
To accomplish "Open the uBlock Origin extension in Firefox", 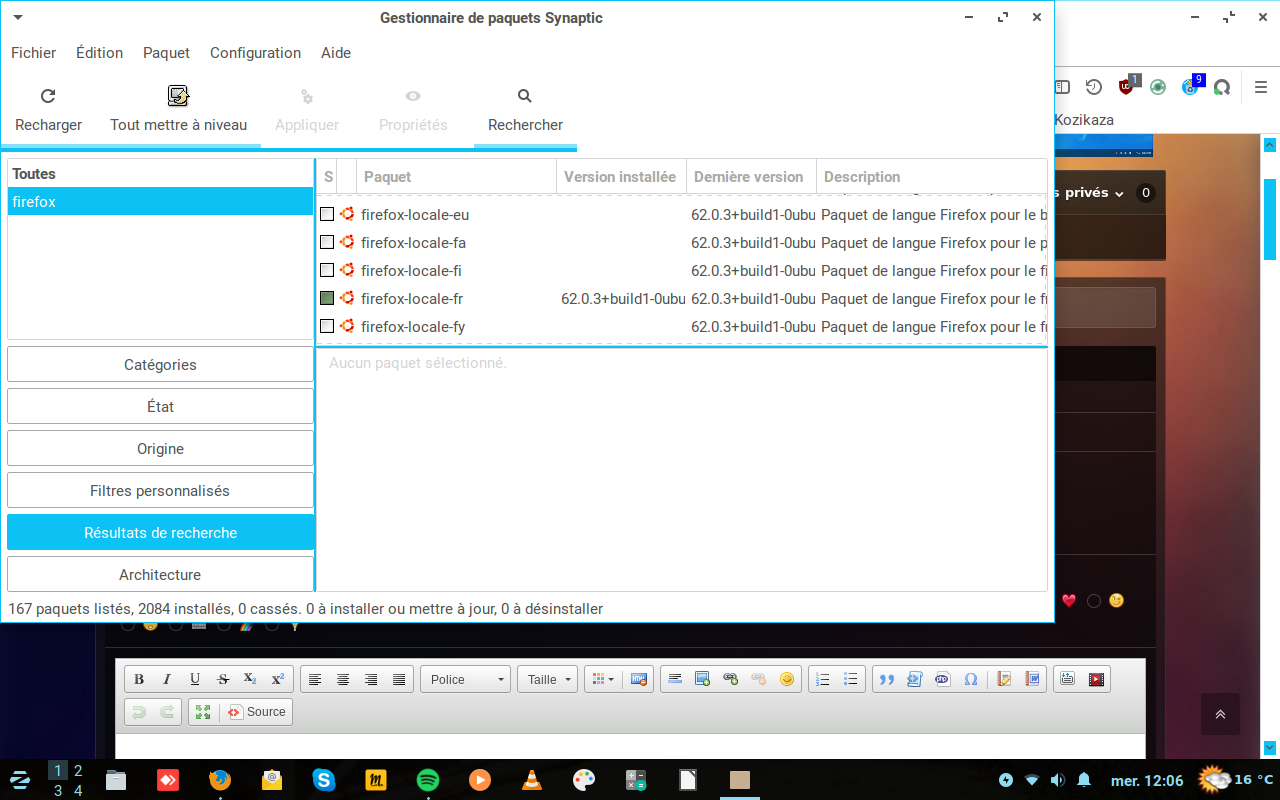I will [1127, 86].
